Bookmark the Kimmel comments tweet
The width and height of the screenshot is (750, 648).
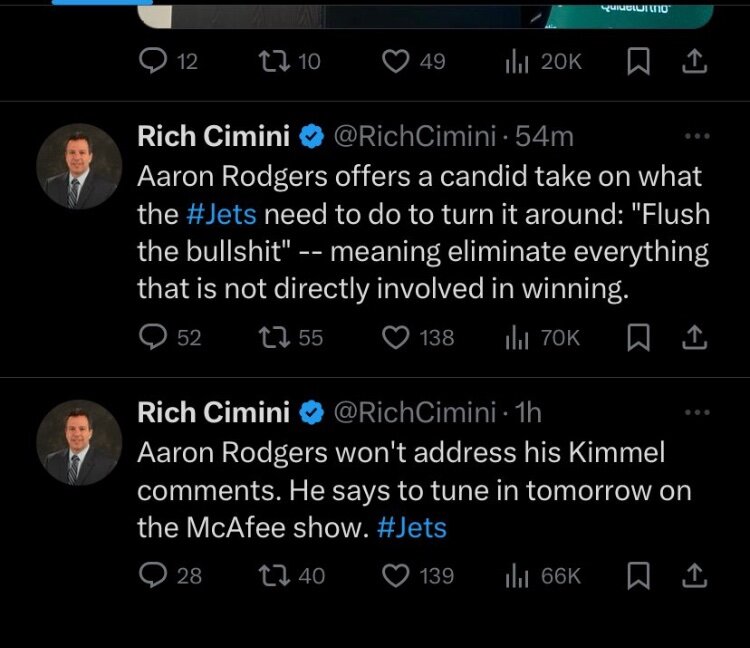[636, 576]
